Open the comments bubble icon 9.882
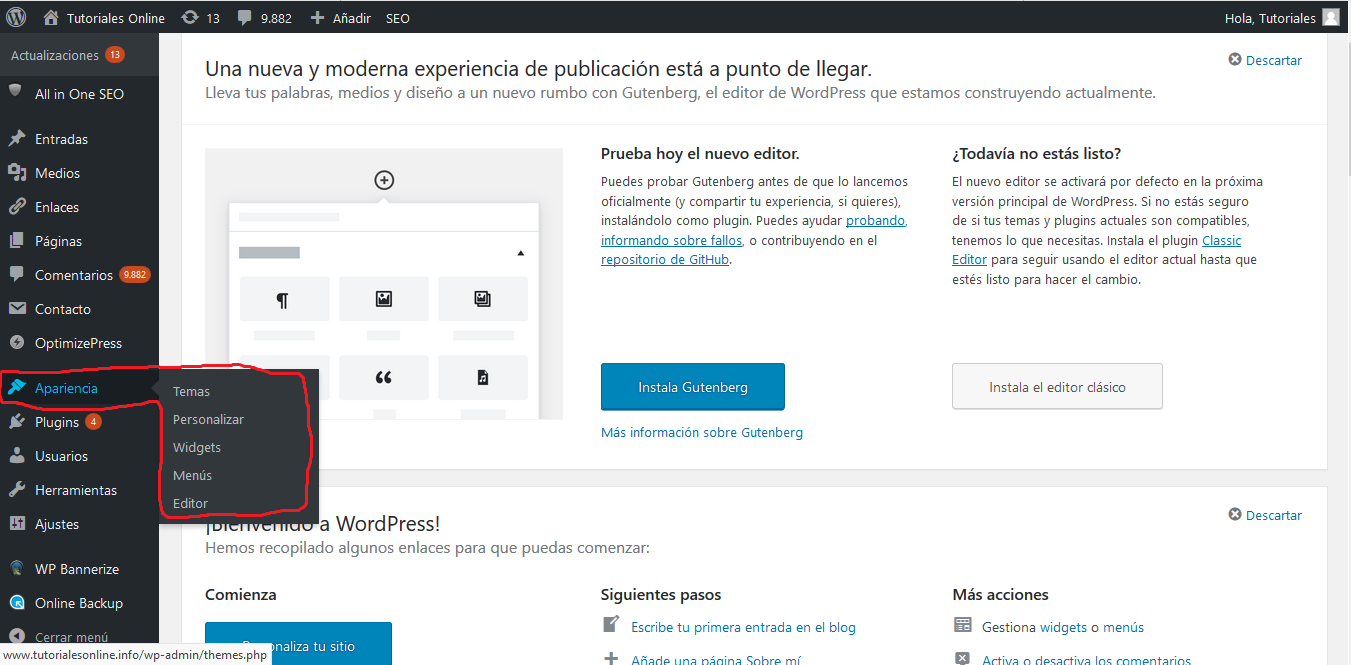The width and height of the screenshot is (1351, 665). pyautogui.click(x=245, y=18)
